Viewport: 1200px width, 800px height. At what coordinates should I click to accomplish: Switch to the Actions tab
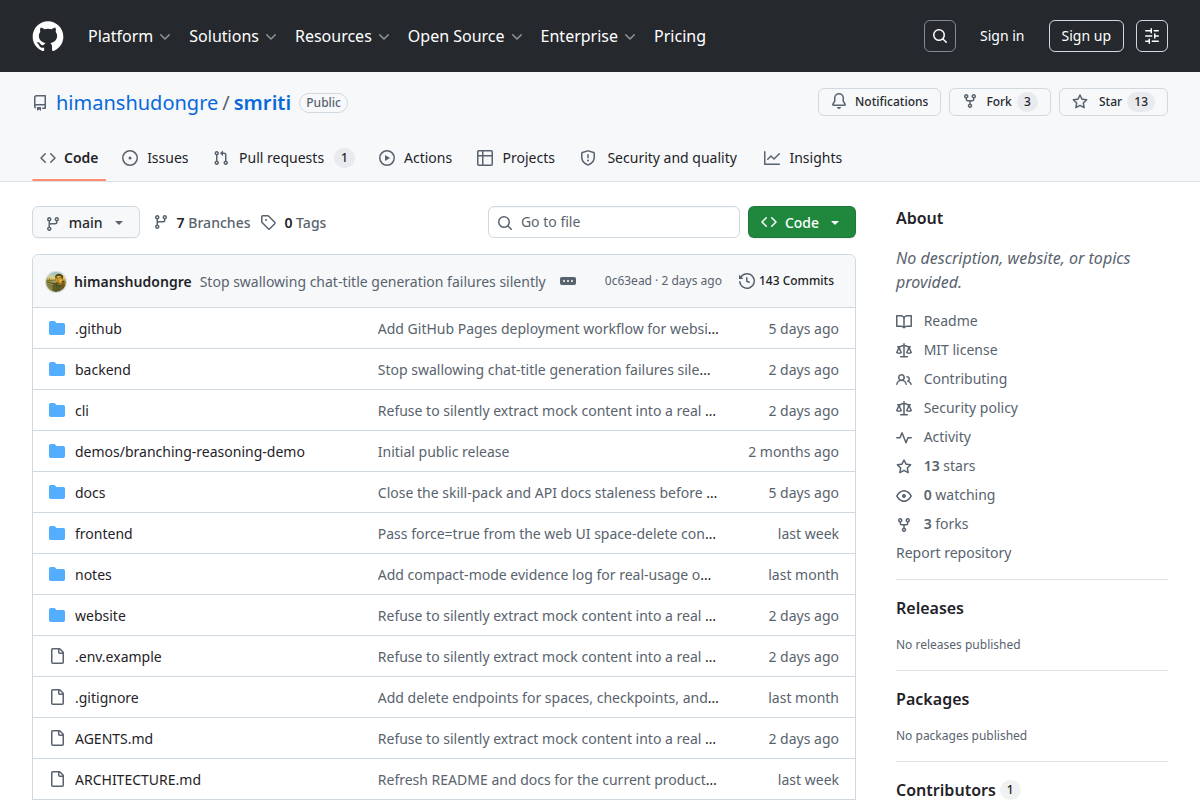(x=415, y=158)
